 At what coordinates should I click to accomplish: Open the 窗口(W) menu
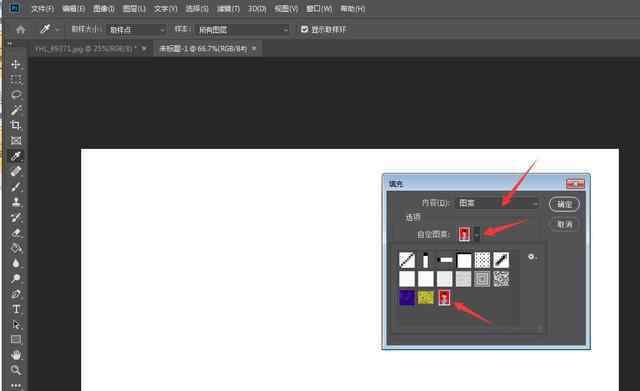click(x=319, y=9)
